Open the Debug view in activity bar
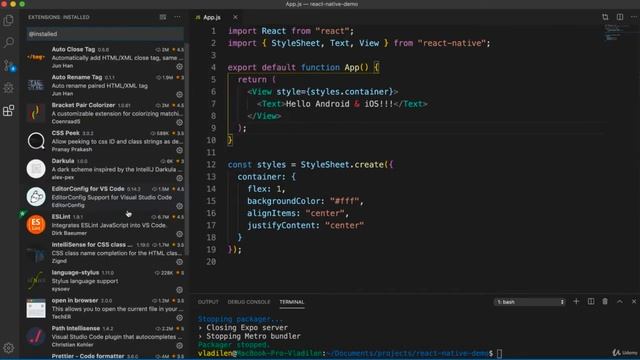 pos(9,87)
